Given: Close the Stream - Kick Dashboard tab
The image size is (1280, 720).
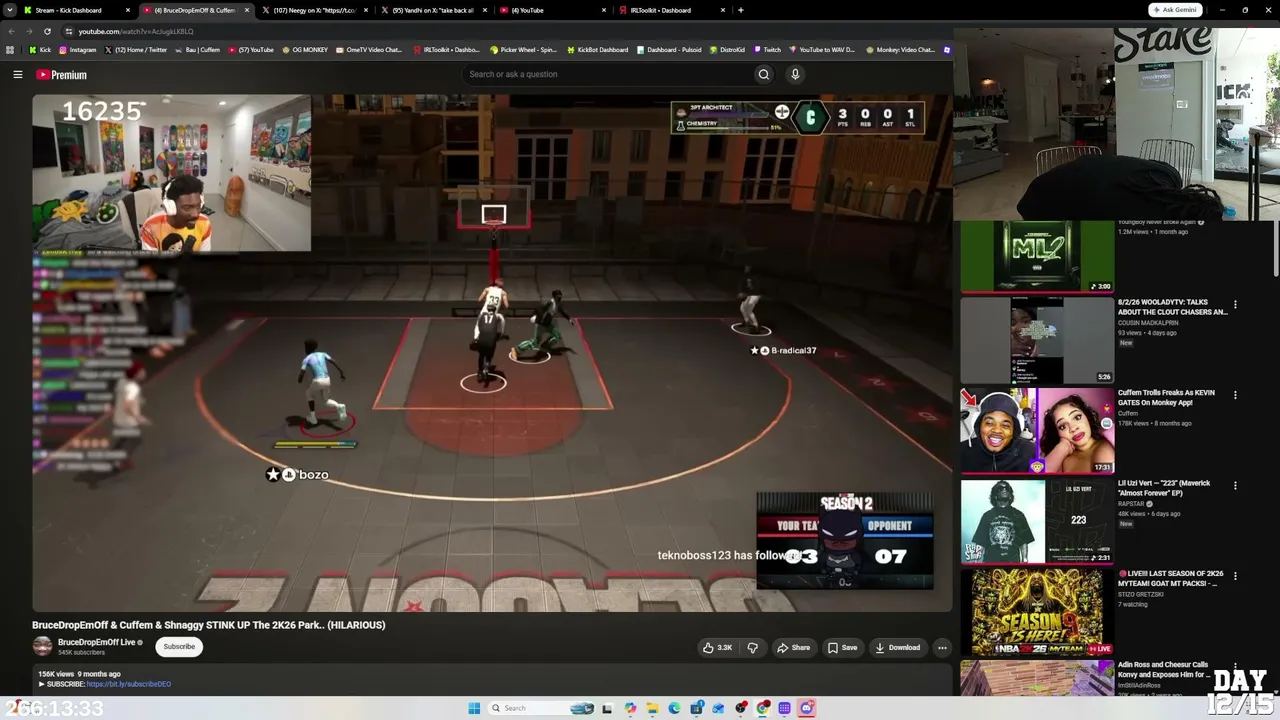Looking at the screenshot, I should 128,10.
